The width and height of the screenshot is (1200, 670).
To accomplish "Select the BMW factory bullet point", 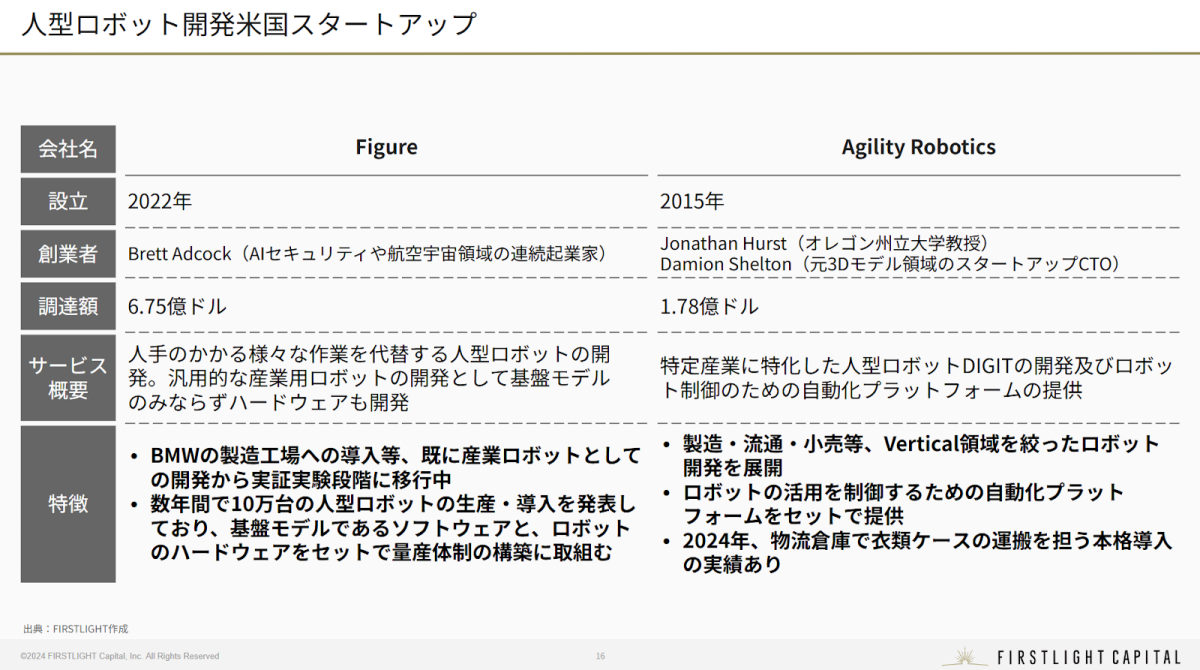I will [387, 468].
